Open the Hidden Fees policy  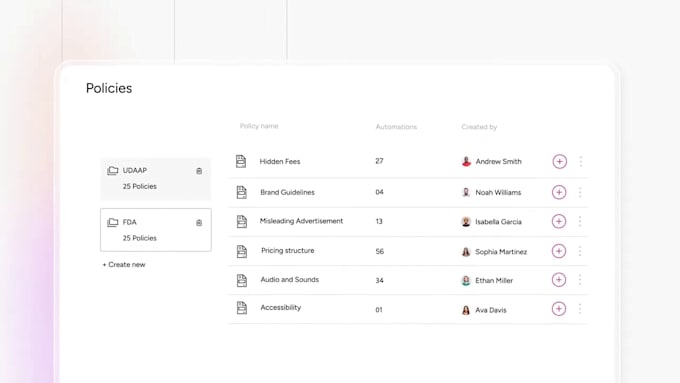(280, 161)
